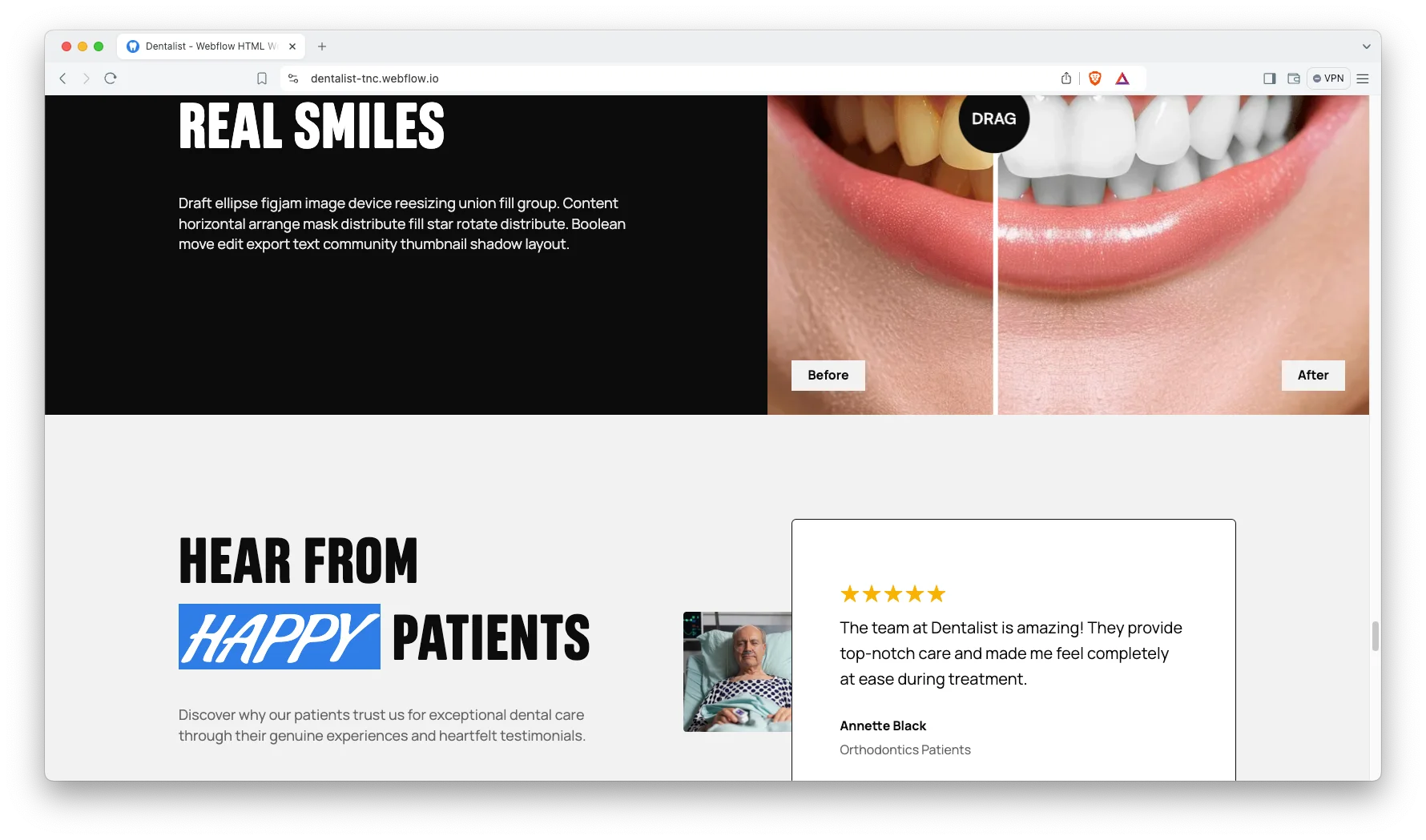Toggle the sidebar panel icon

tap(1270, 78)
